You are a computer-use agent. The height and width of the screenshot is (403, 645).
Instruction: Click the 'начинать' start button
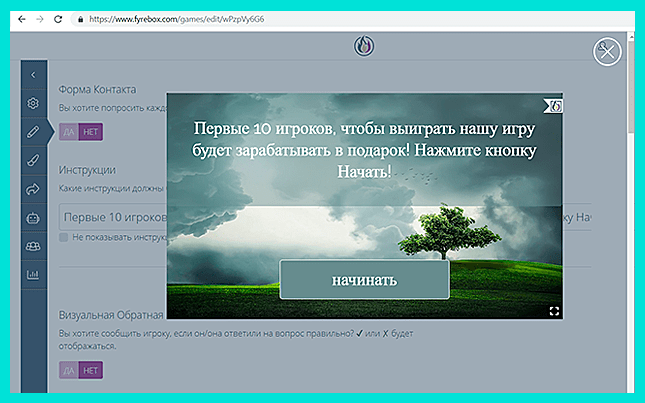(x=364, y=280)
